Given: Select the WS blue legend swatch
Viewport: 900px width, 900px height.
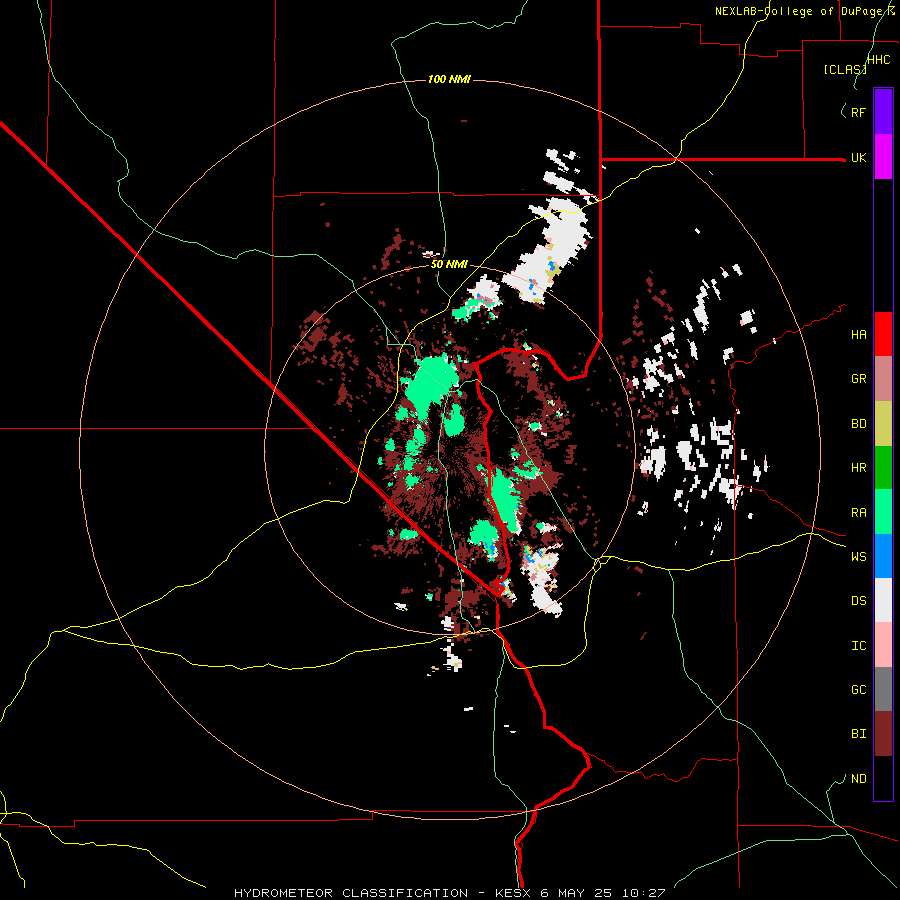Looking at the screenshot, I should click(x=883, y=556).
